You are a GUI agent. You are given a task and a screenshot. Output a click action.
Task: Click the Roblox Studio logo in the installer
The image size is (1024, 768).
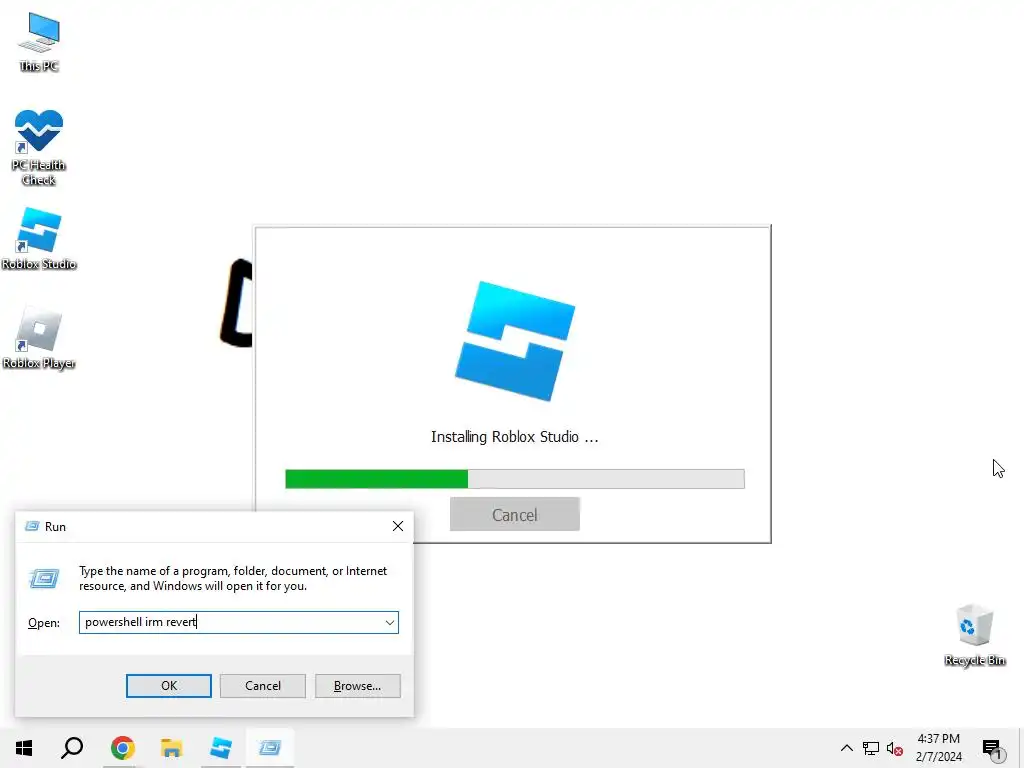[x=515, y=340]
